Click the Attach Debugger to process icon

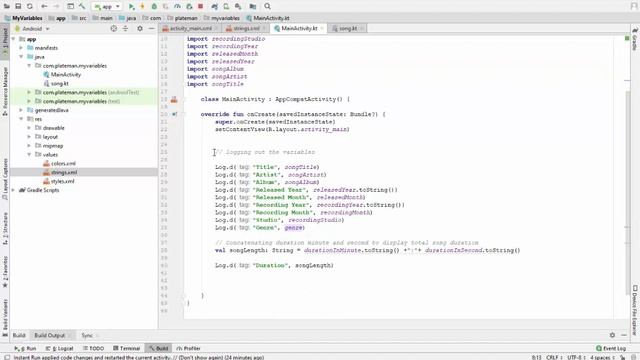coord(189,6)
